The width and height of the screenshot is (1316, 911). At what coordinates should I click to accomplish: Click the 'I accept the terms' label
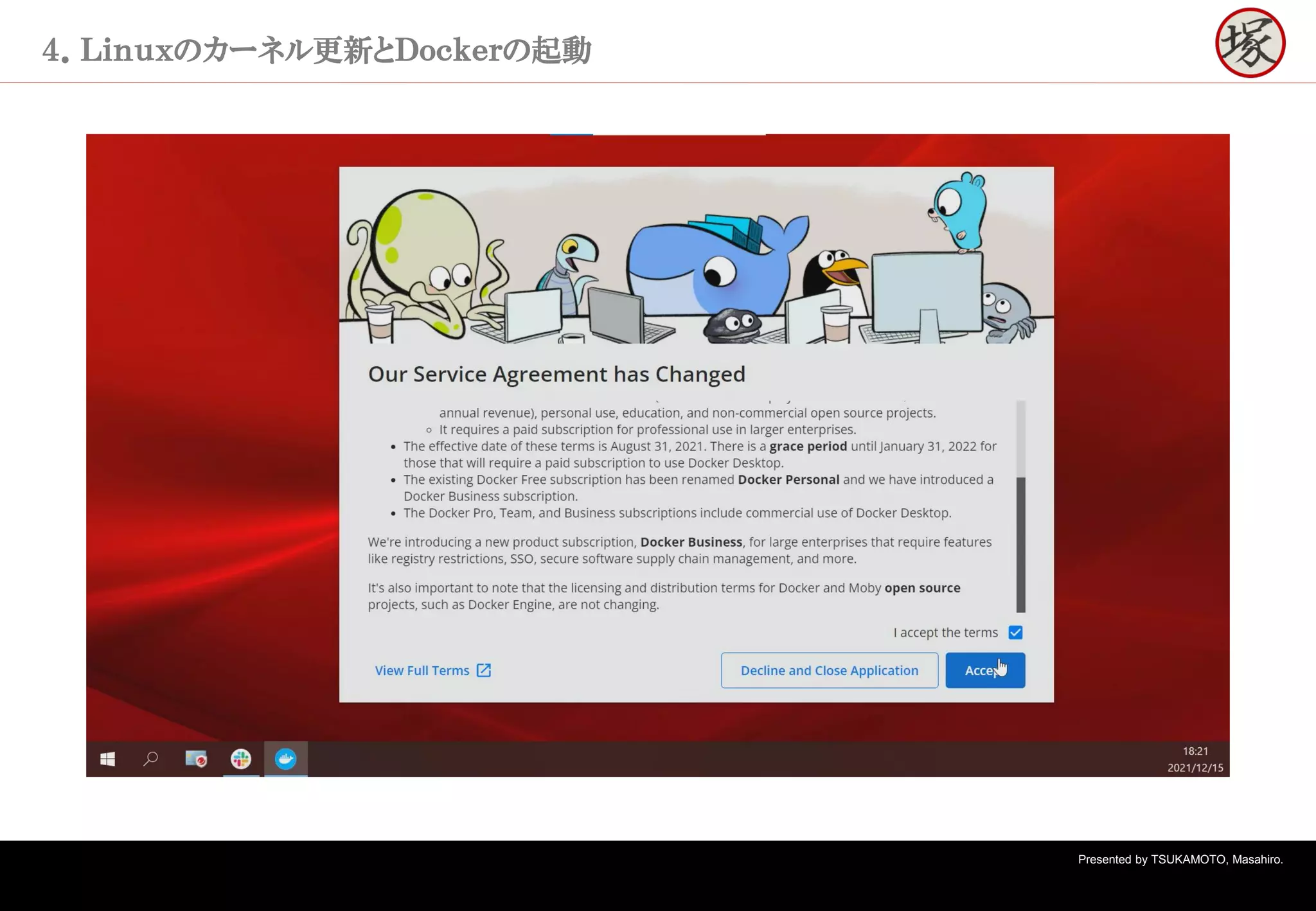point(945,632)
